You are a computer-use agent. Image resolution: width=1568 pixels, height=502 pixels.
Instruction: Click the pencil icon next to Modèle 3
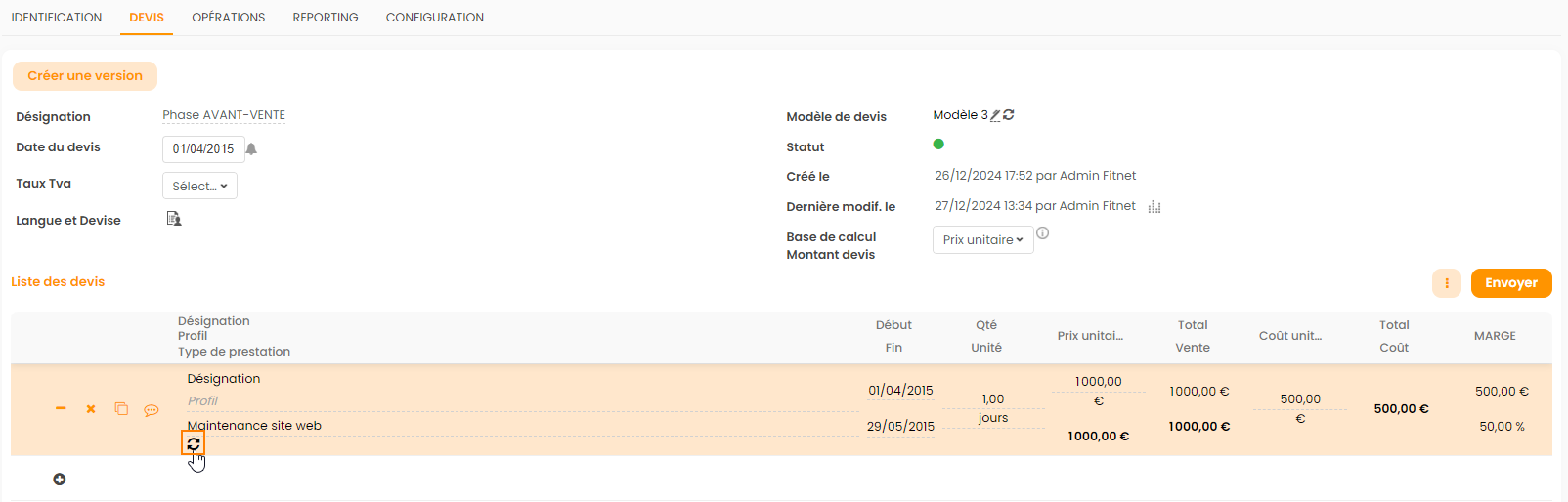click(995, 115)
